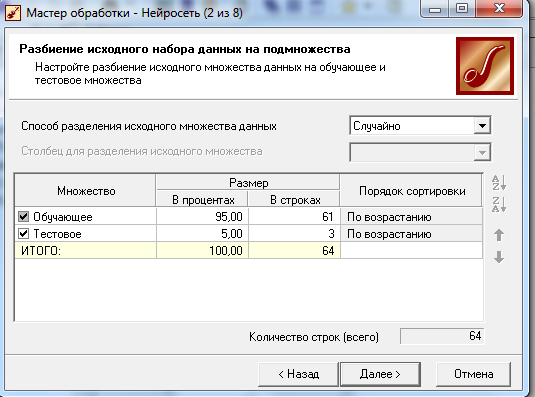Click the move up arrow icon

499,235
